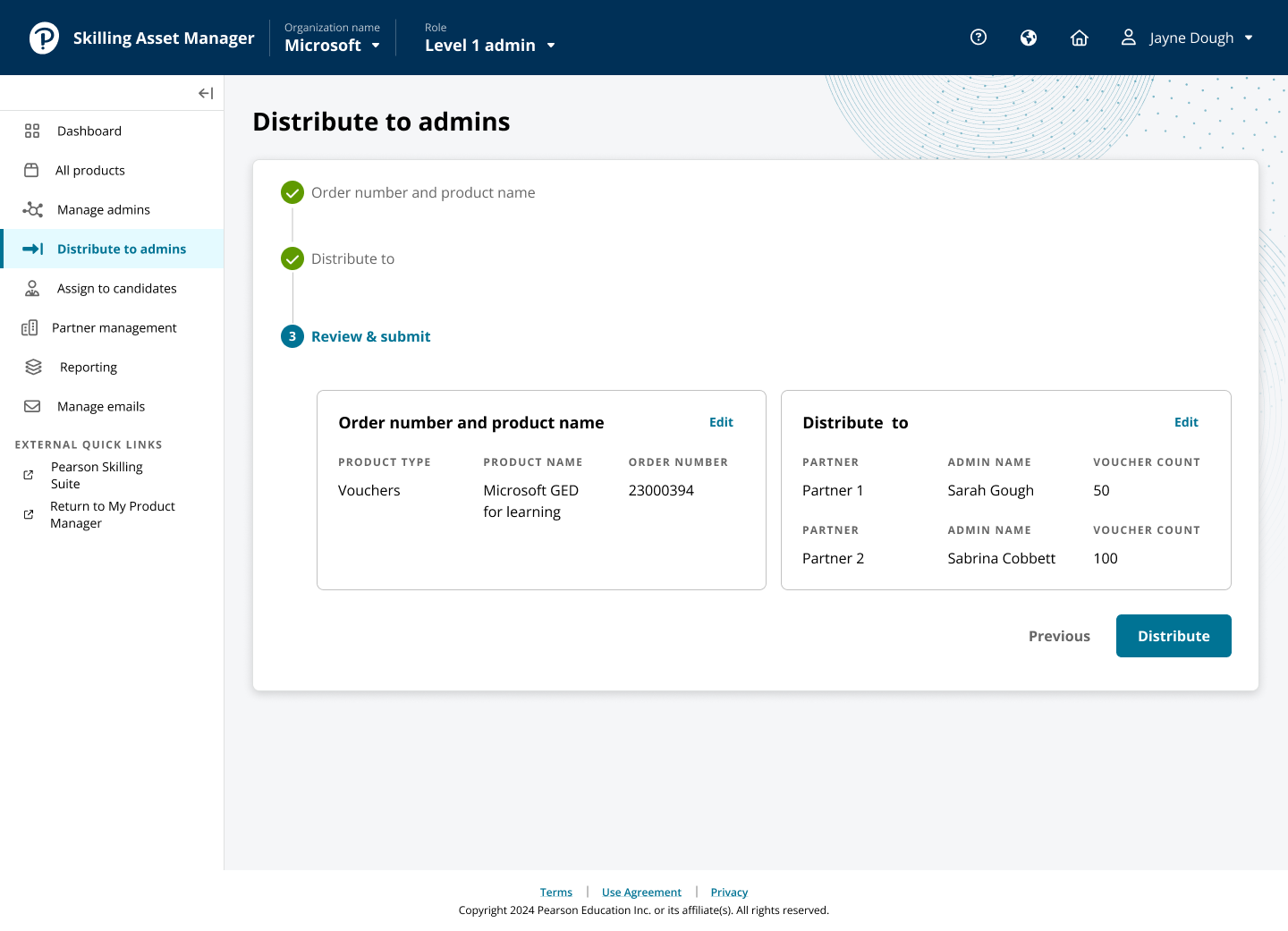Click the Distribute button
The height and width of the screenshot is (931, 1288).
point(1174,636)
